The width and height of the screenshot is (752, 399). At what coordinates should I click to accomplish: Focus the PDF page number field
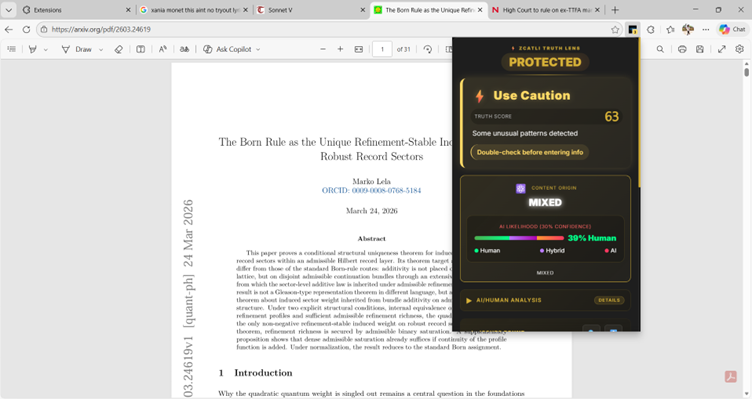point(382,49)
